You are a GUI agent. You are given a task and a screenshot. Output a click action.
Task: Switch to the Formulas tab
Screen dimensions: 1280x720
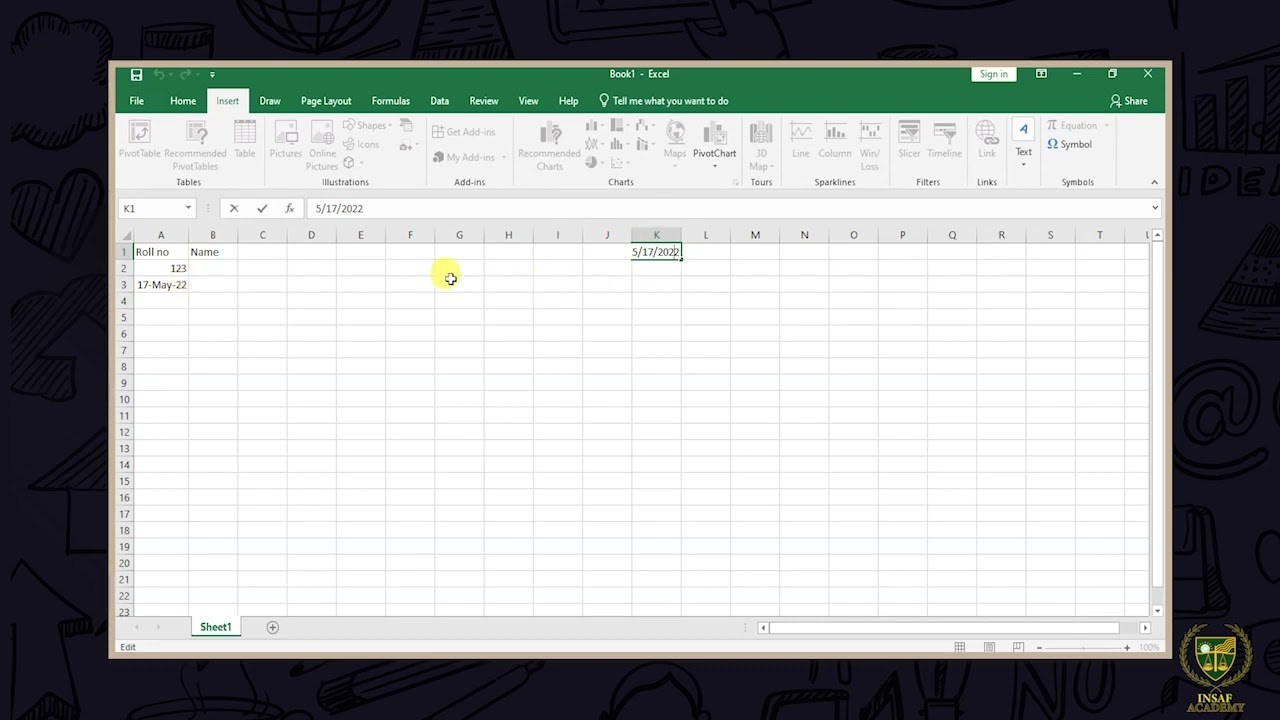(x=391, y=101)
